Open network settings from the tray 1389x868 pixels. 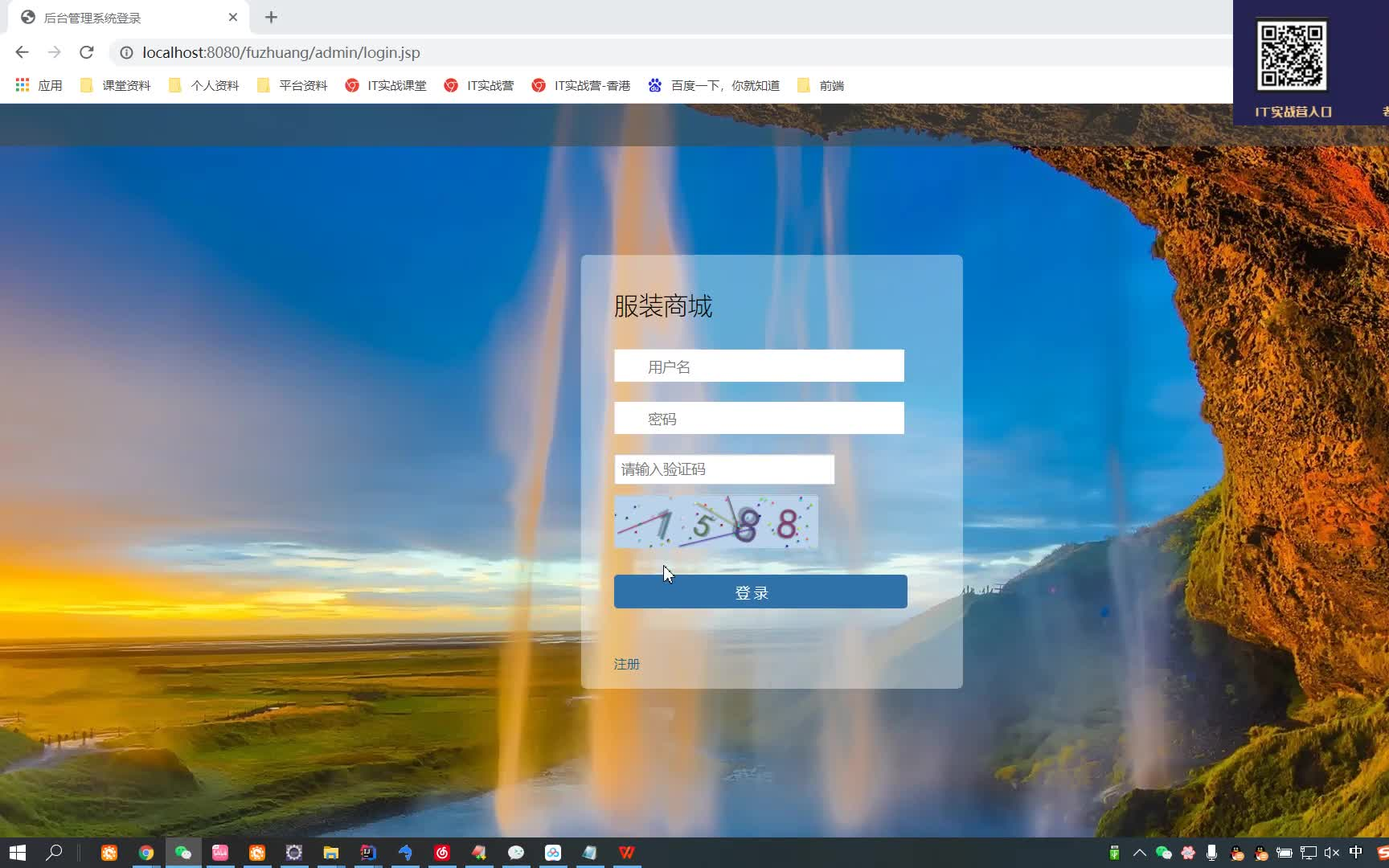coord(1309,853)
